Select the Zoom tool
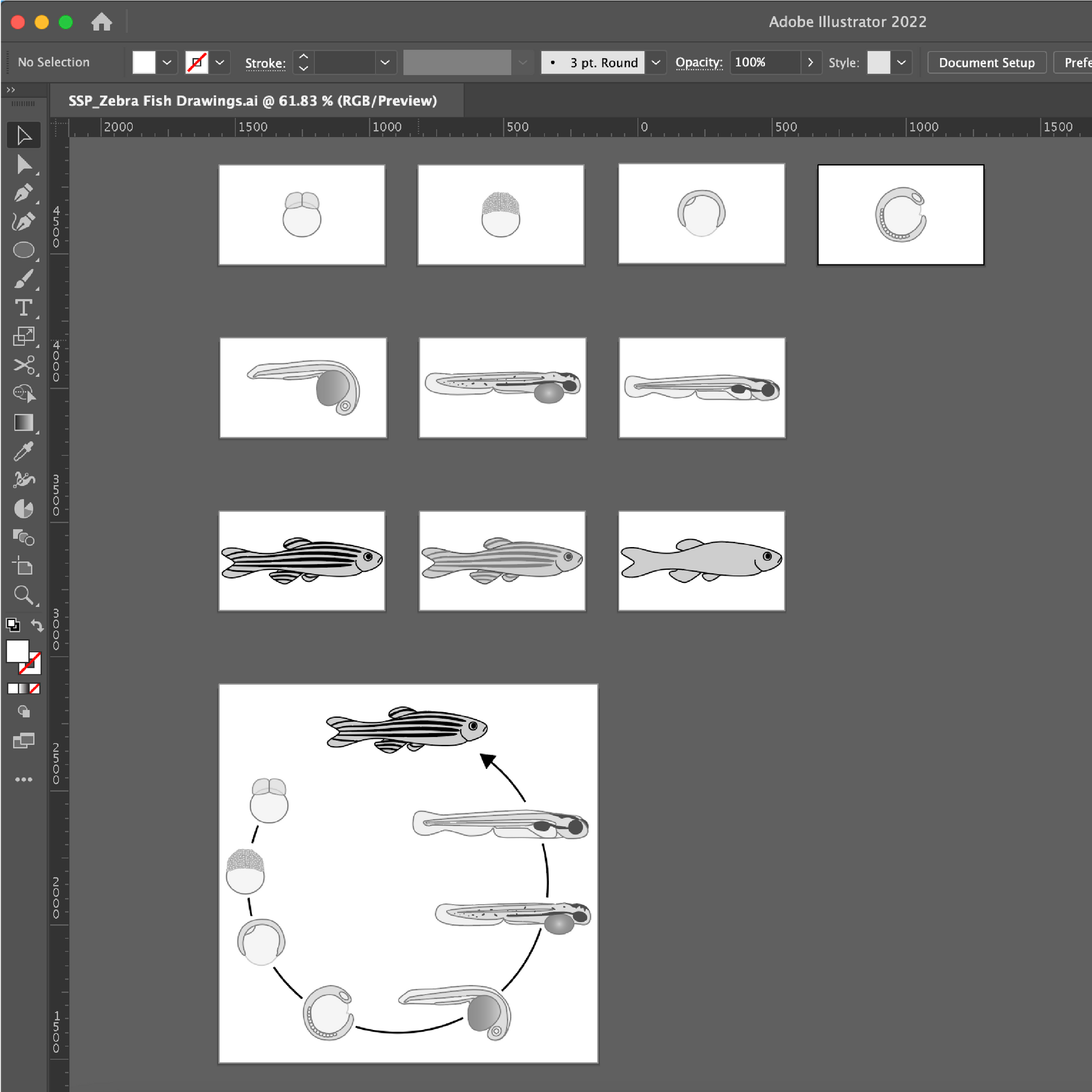1092x1092 pixels. (24, 595)
